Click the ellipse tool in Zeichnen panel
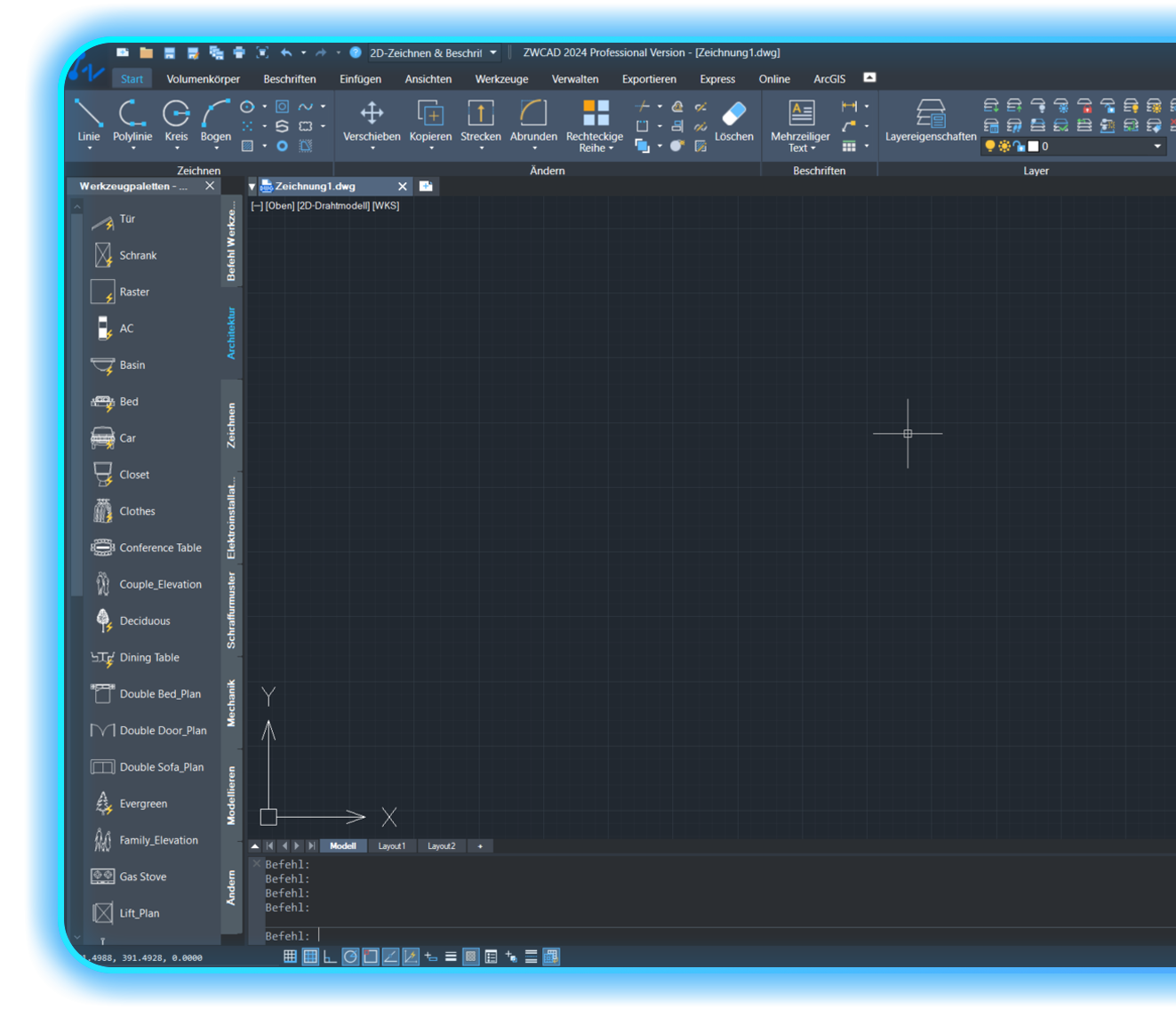Screen dimensions: 1176x1025 (248, 106)
